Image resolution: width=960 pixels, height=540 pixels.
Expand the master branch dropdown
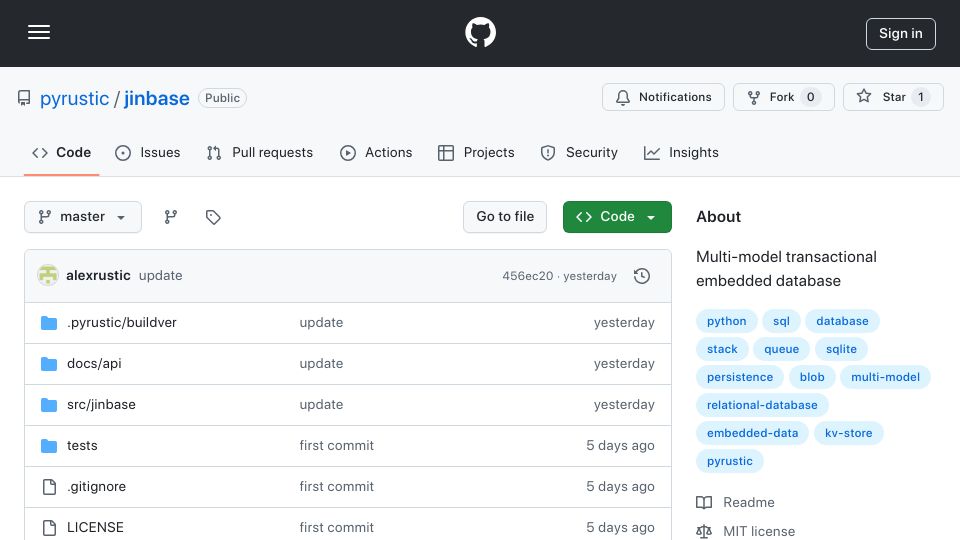pos(83,217)
